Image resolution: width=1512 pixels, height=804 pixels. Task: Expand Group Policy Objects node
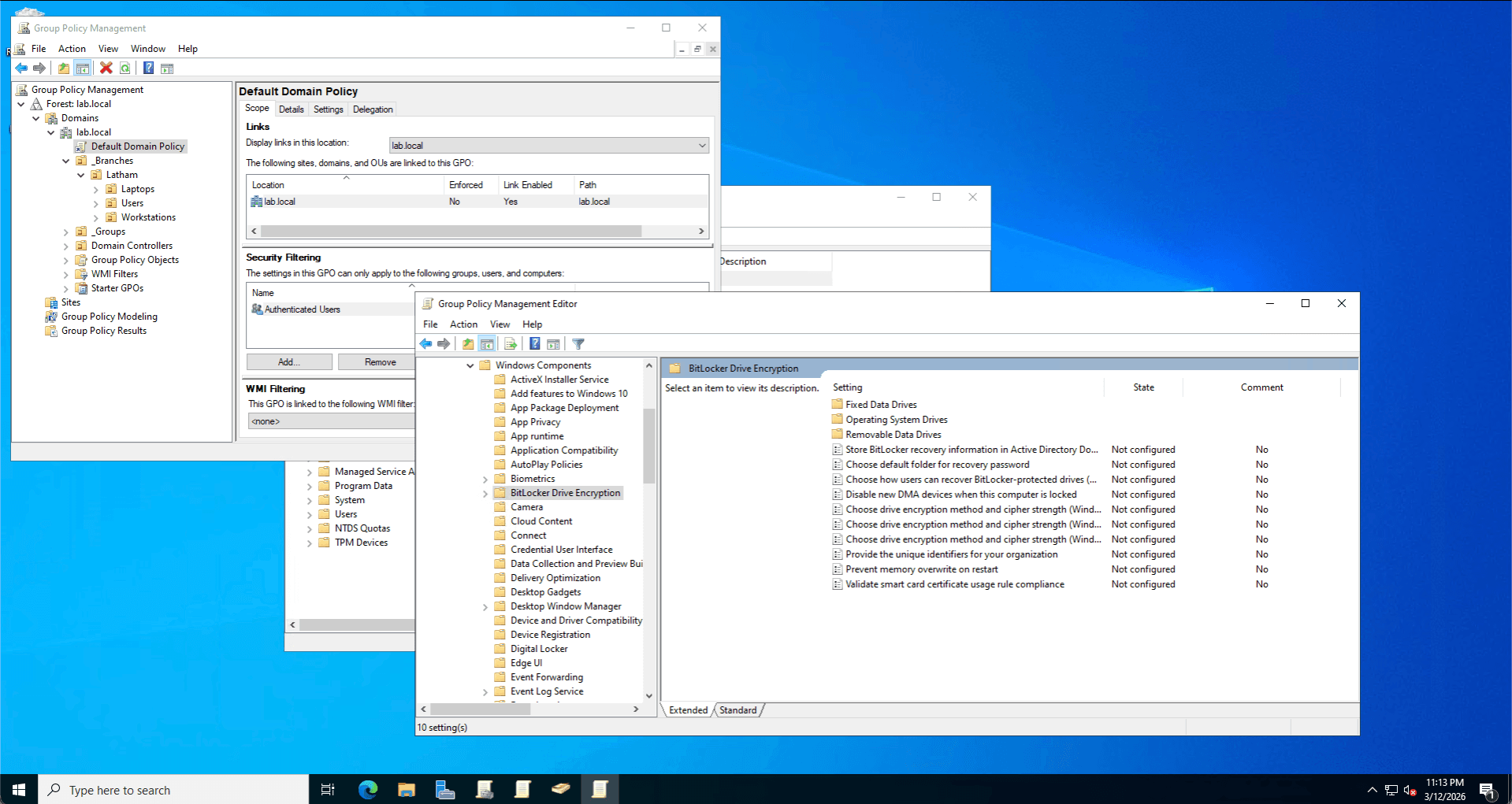[65, 260]
